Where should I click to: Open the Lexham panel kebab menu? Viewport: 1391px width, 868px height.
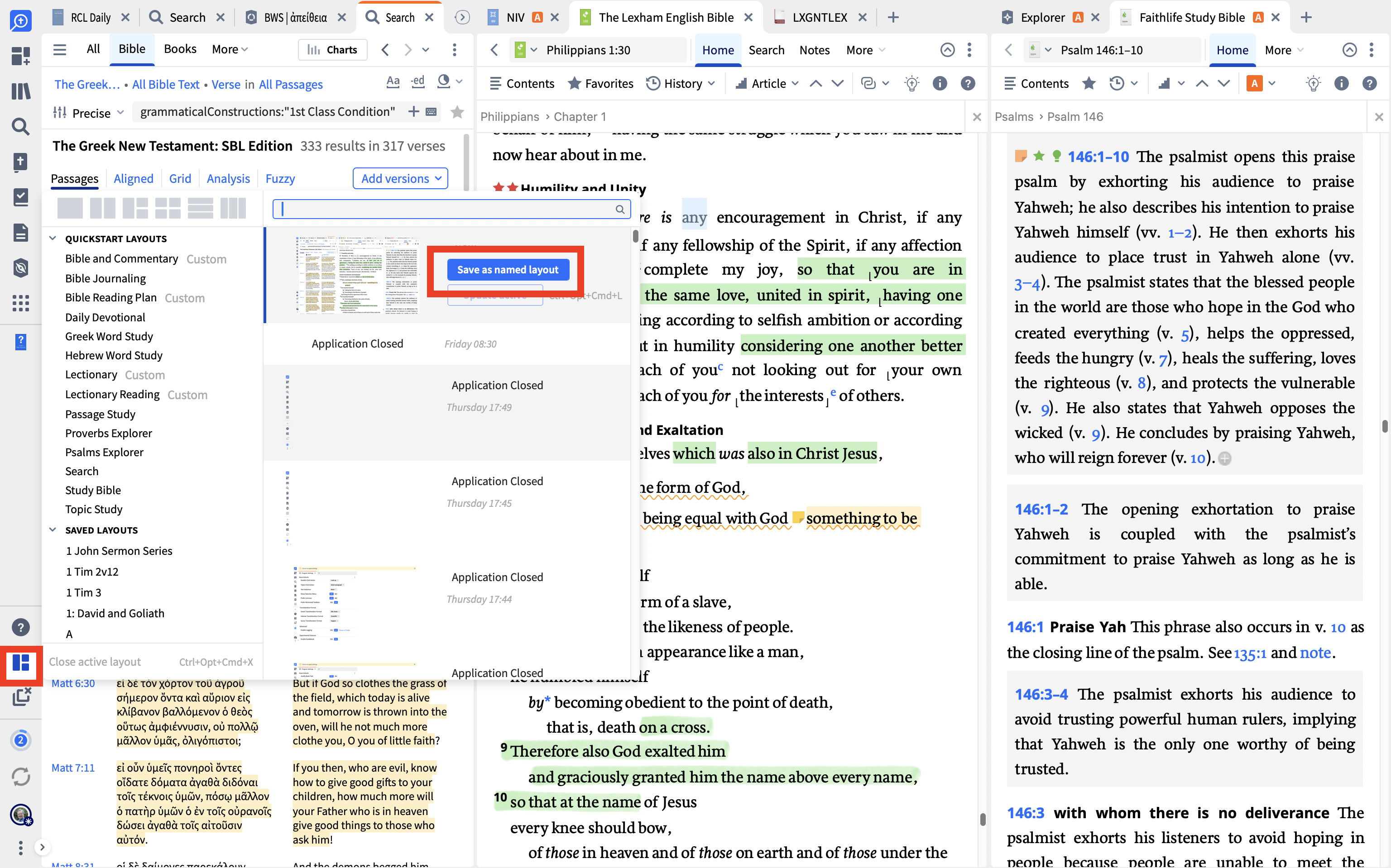[969, 50]
